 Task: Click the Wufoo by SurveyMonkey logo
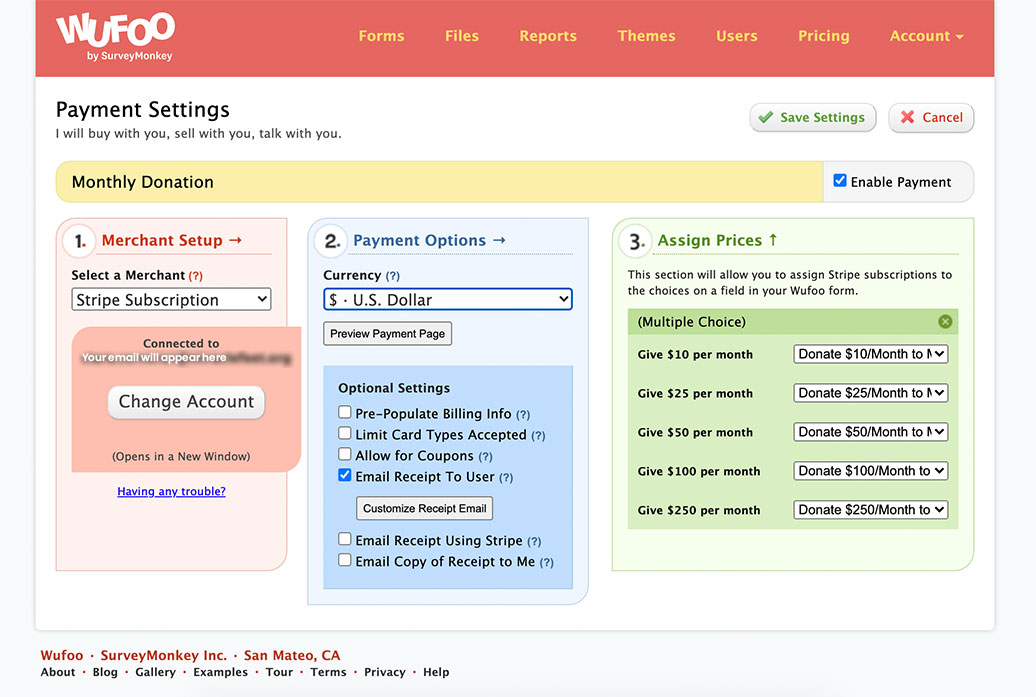click(x=116, y=37)
